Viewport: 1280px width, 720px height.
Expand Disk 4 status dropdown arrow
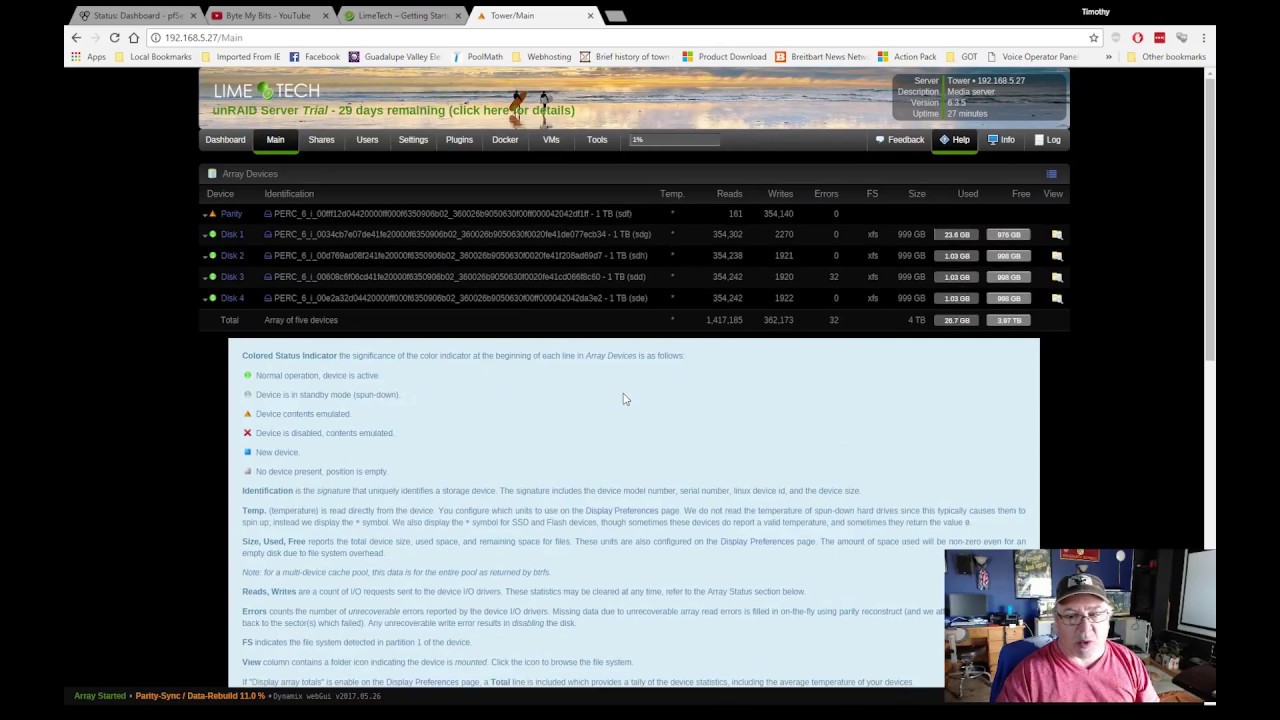pyautogui.click(x=205, y=298)
